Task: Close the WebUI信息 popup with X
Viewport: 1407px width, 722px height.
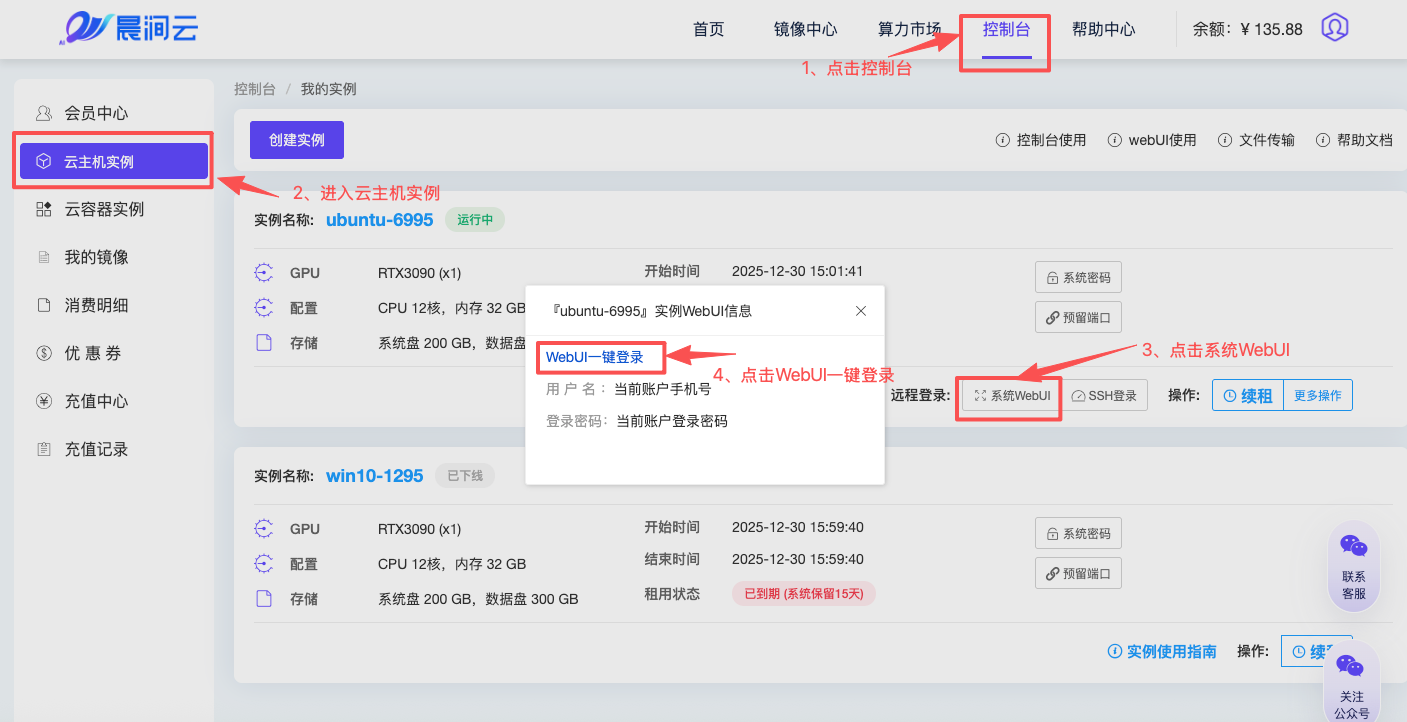Action: [x=861, y=311]
